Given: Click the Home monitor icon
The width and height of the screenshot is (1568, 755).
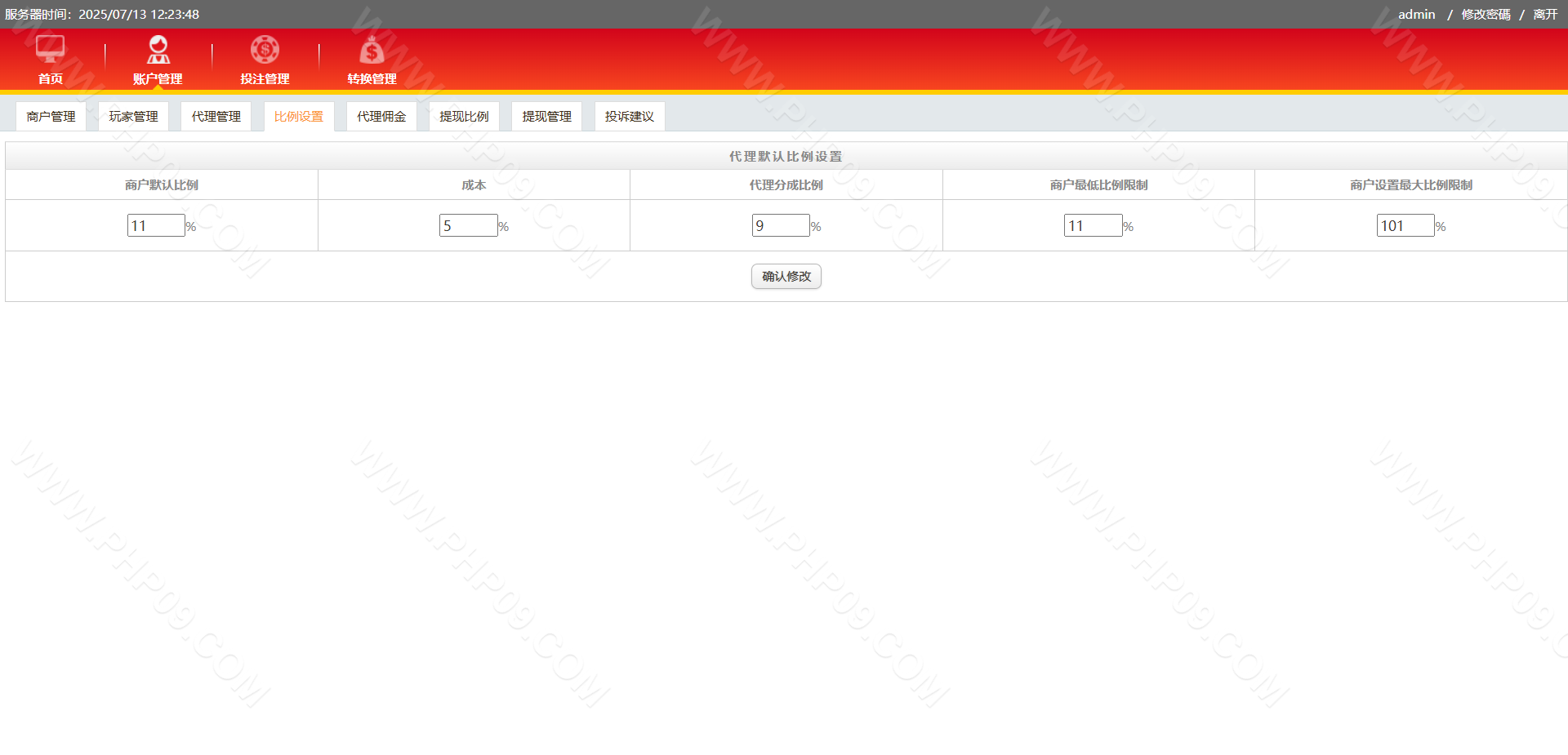Looking at the screenshot, I should pos(50,50).
